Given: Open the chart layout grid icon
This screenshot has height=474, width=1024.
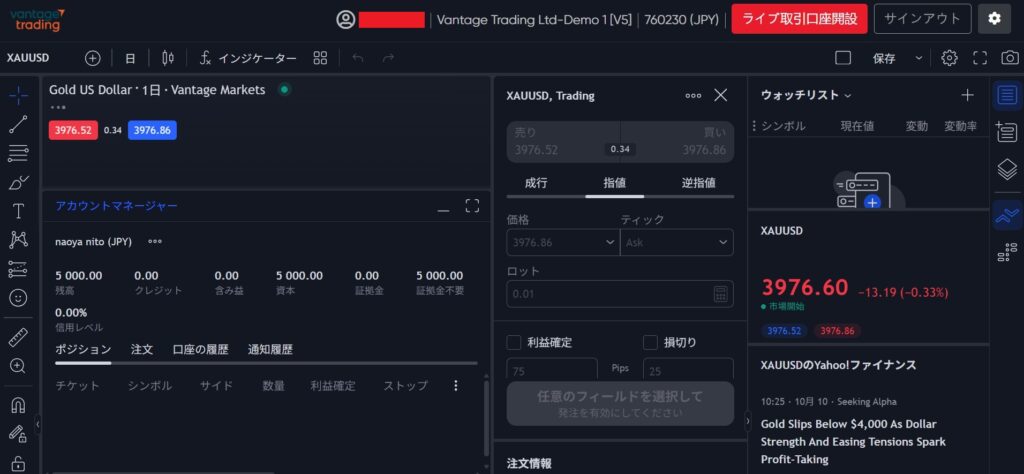Looking at the screenshot, I should pyautogui.click(x=320, y=58).
